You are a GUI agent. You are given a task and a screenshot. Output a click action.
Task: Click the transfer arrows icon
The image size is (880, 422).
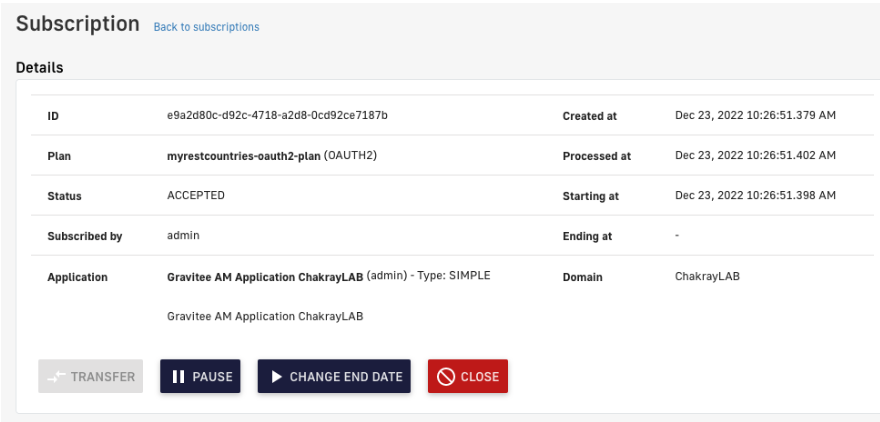click(x=56, y=377)
